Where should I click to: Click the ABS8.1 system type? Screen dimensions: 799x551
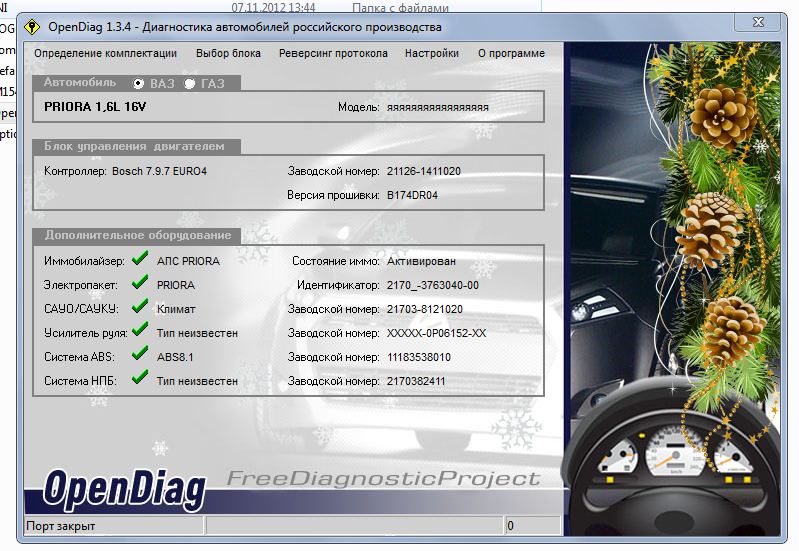tap(175, 357)
